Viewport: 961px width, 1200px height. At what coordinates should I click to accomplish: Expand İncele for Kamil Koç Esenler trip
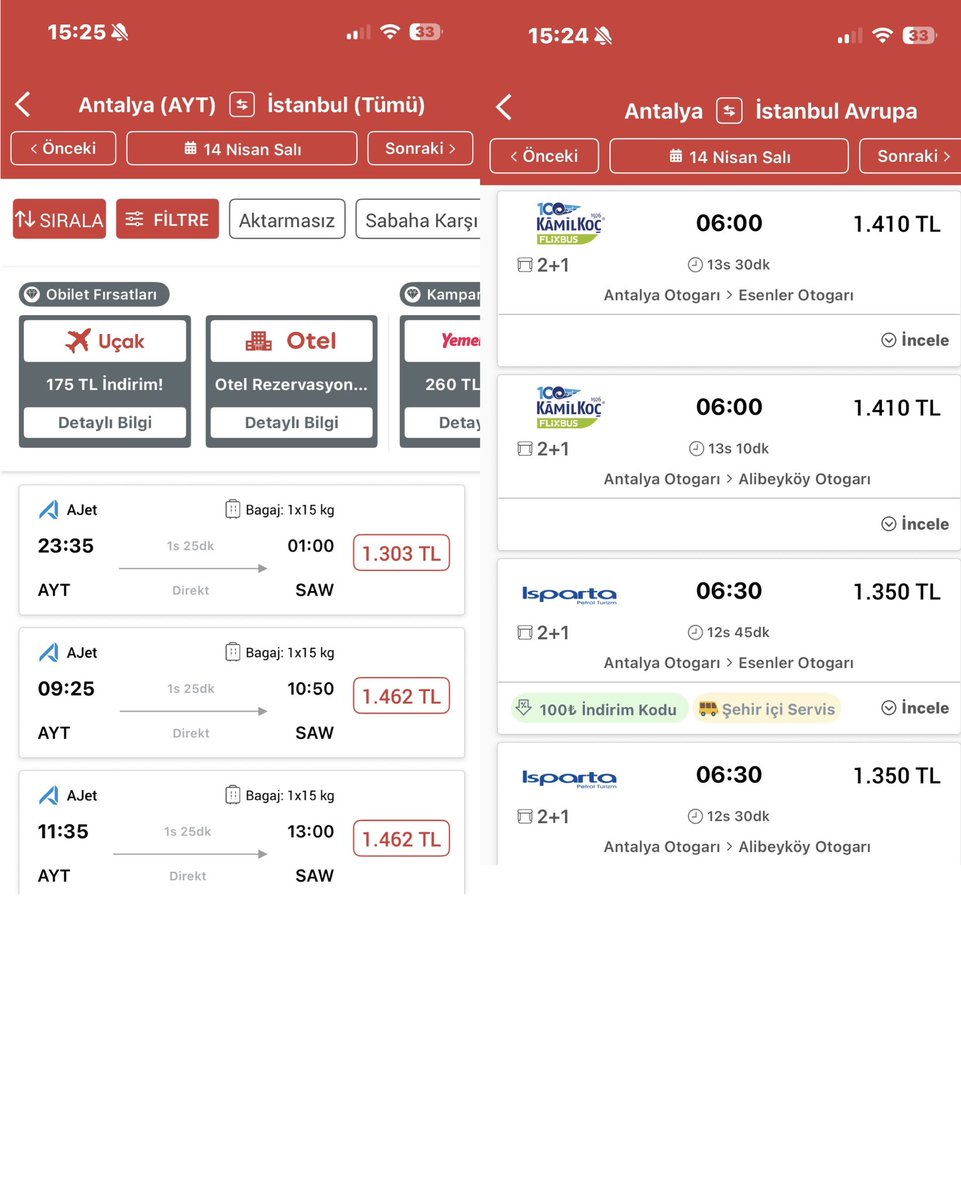(915, 340)
